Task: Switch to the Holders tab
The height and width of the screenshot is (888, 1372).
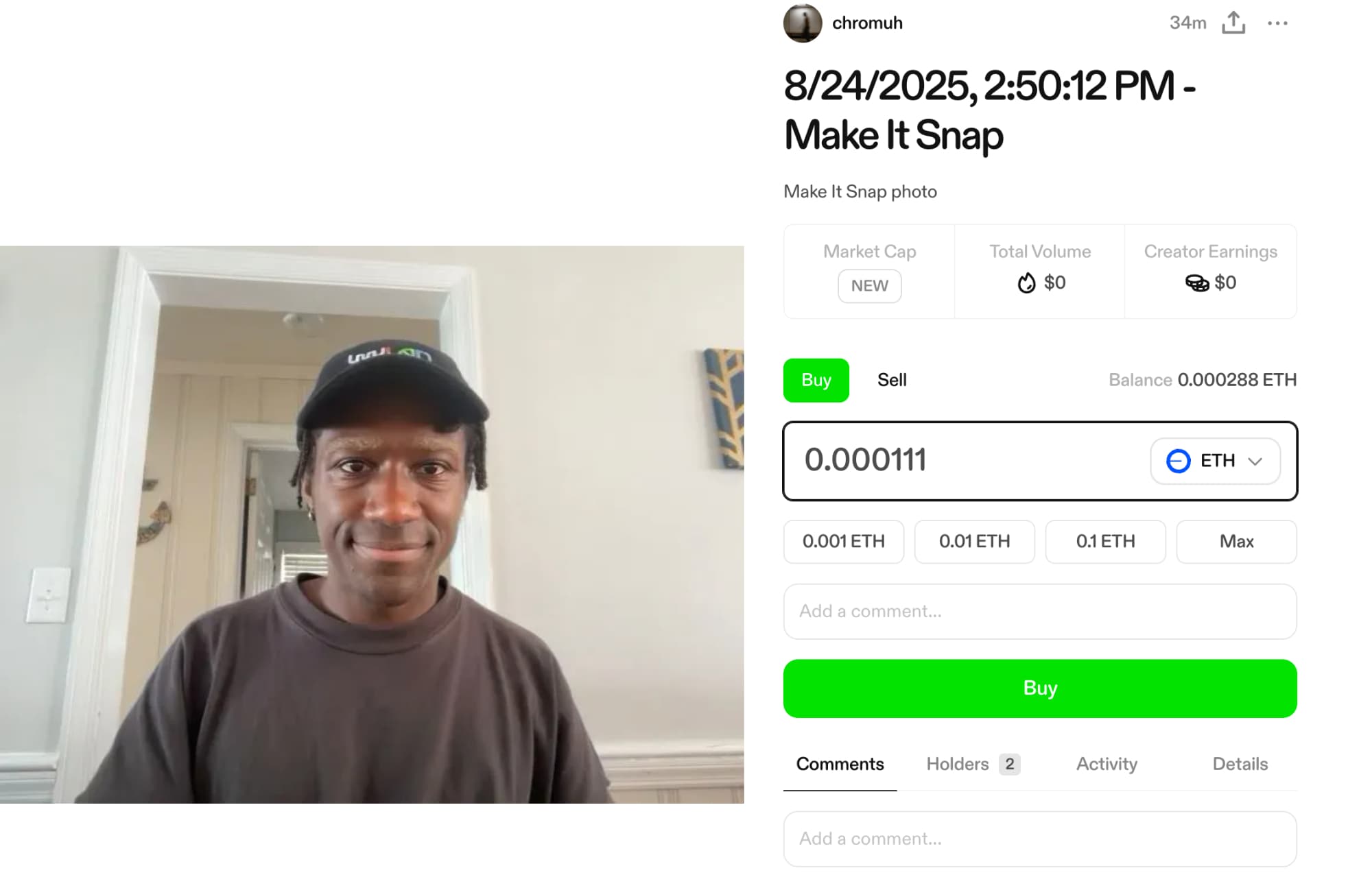Action: (x=973, y=764)
